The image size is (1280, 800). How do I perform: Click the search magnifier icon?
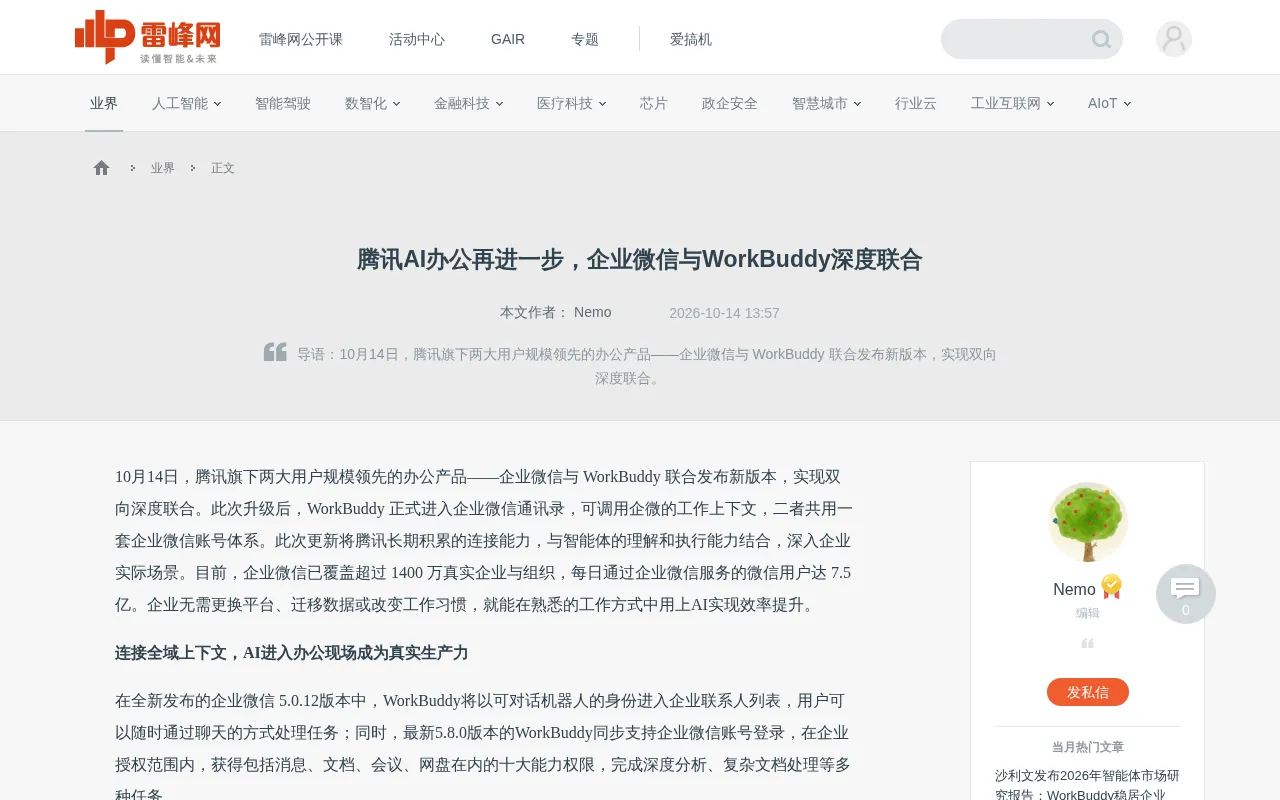point(1101,39)
